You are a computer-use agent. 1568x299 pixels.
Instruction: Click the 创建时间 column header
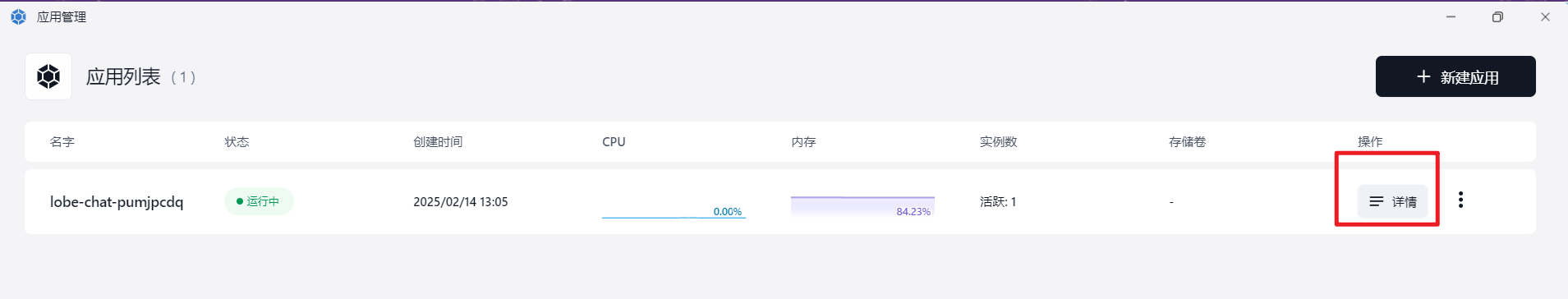(x=438, y=141)
